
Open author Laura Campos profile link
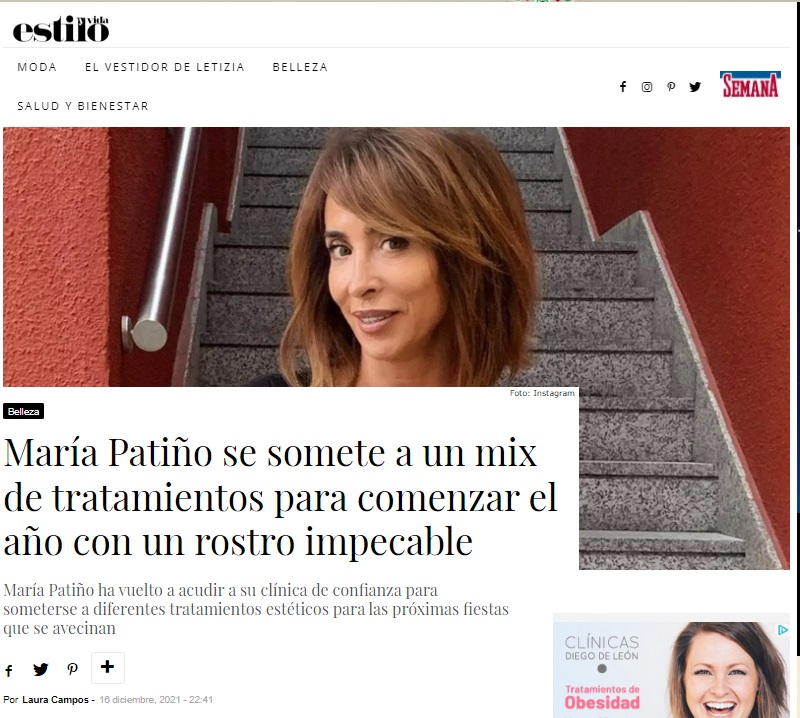tap(55, 700)
